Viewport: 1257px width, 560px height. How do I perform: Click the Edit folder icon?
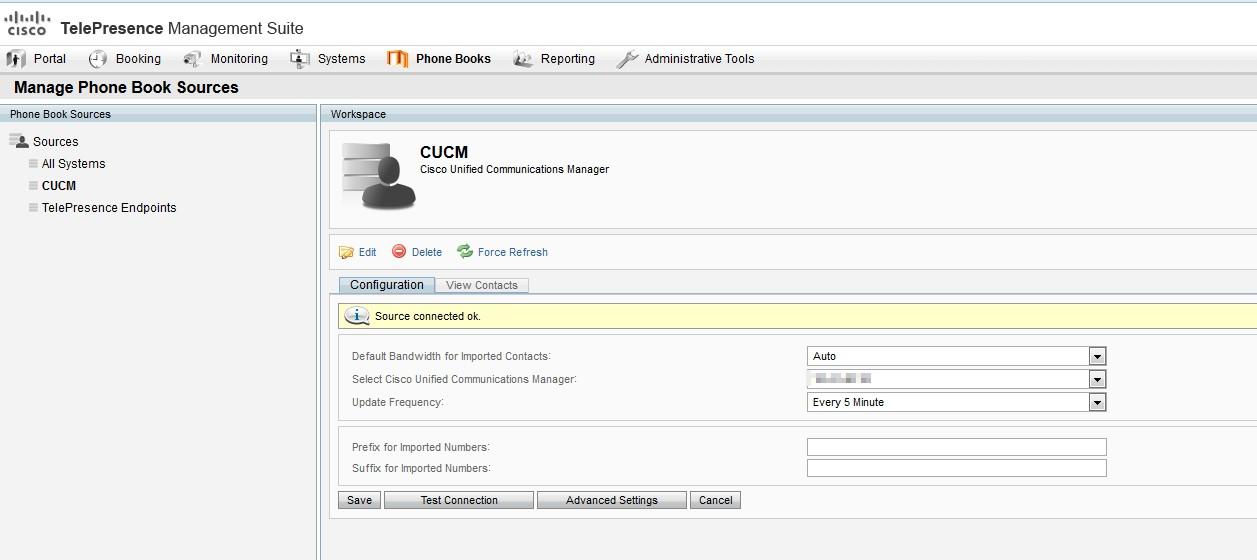coord(347,252)
